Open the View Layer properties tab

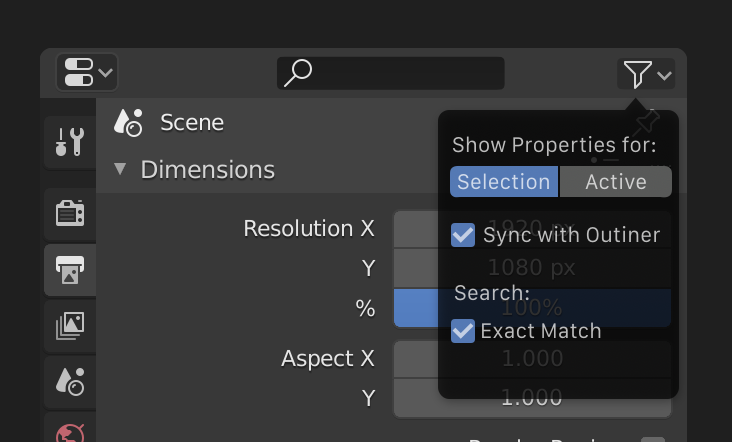coord(70,325)
